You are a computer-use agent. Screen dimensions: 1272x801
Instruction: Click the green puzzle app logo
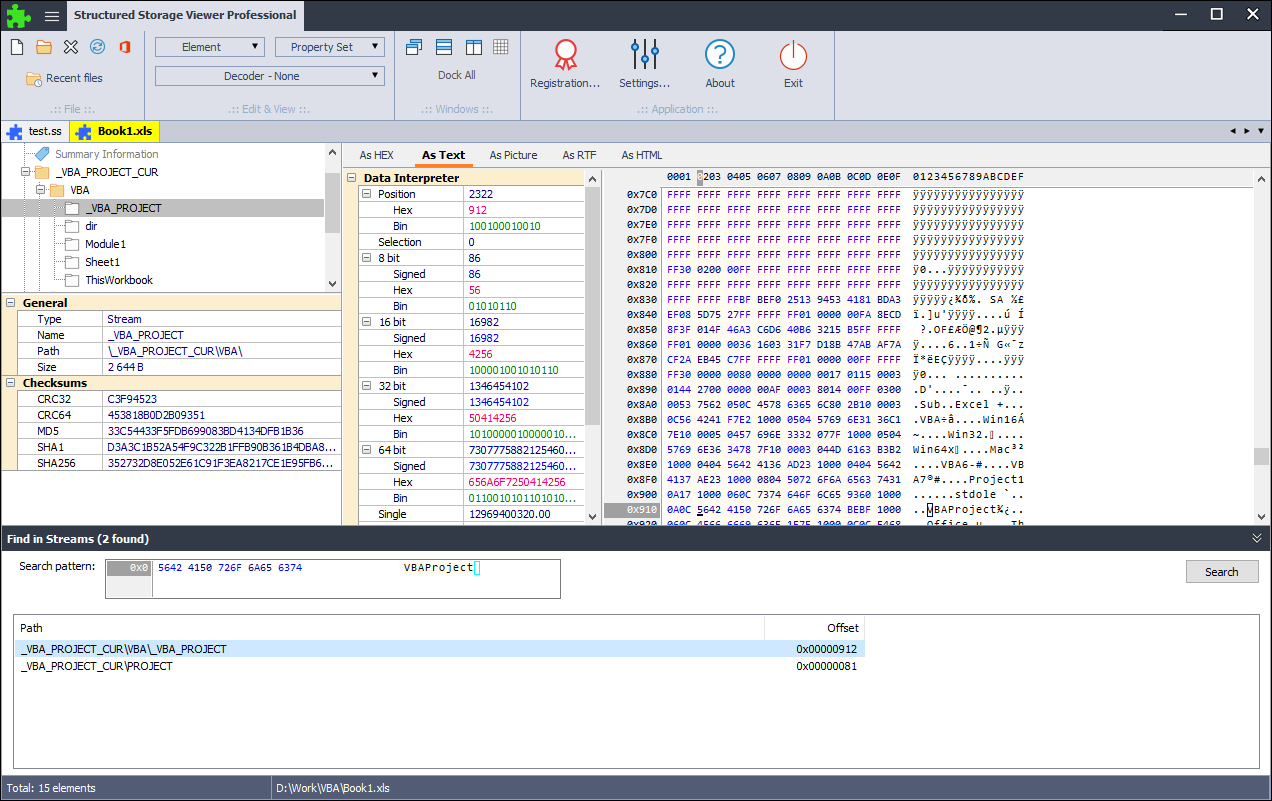tap(18, 15)
